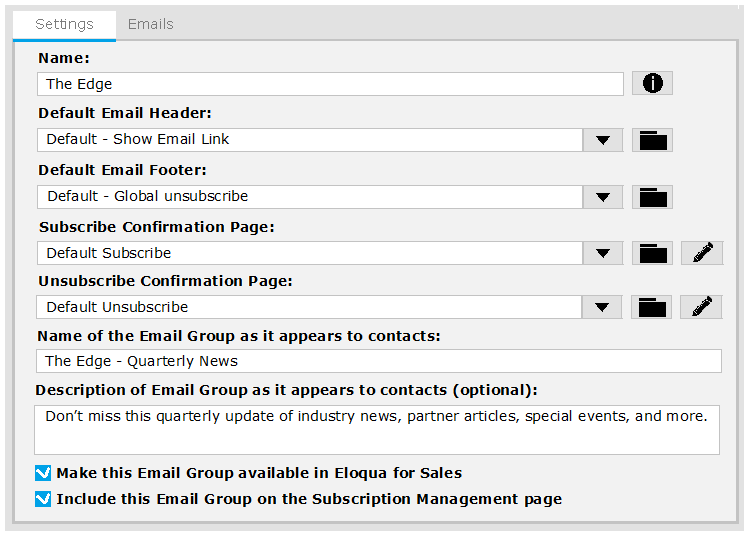Open folder browser for Default Email Footer

(652, 197)
